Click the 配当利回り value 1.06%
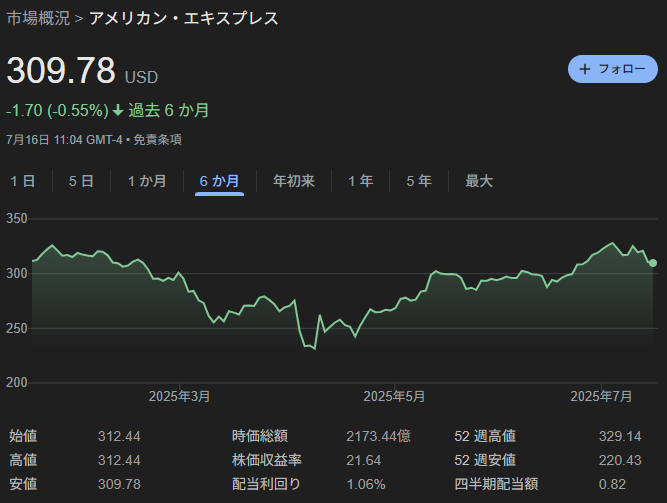This screenshot has height=503, width=667. [366, 484]
